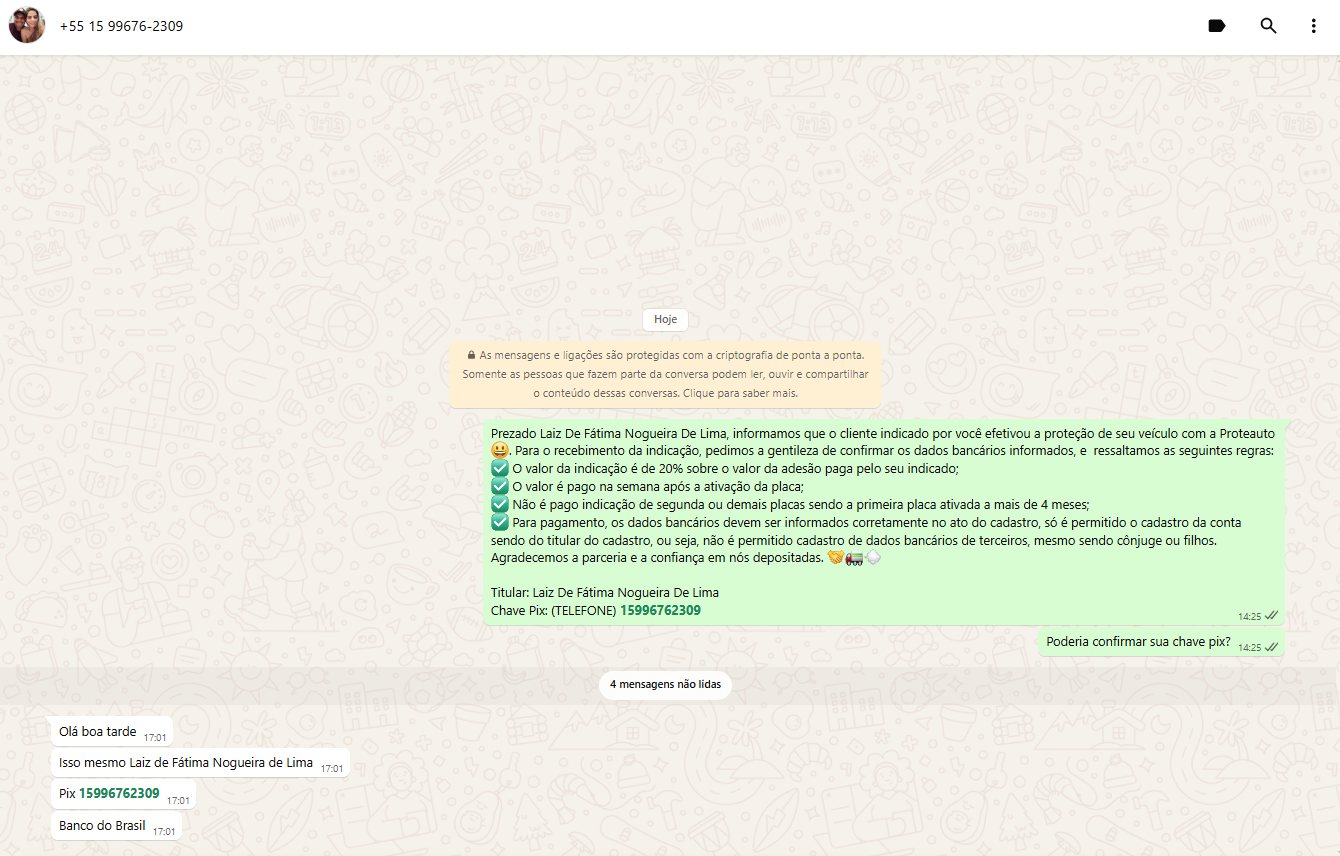Click double-check receipt on the long Proteauto message
This screenshot has width=1340, height=856.
pos(1271,616)
